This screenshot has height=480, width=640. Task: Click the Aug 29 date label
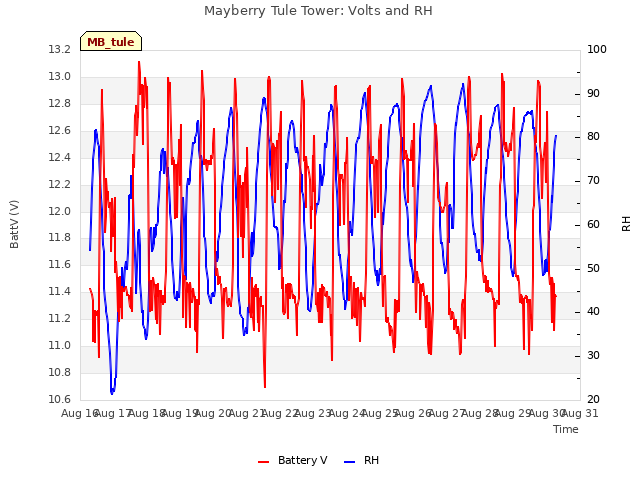(x=513, y=413)
